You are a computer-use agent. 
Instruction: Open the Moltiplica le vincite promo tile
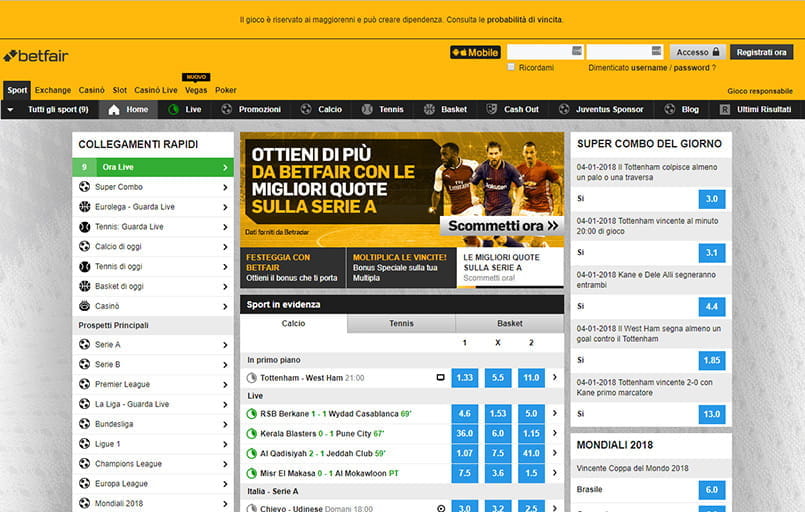(x=400, y=268)
